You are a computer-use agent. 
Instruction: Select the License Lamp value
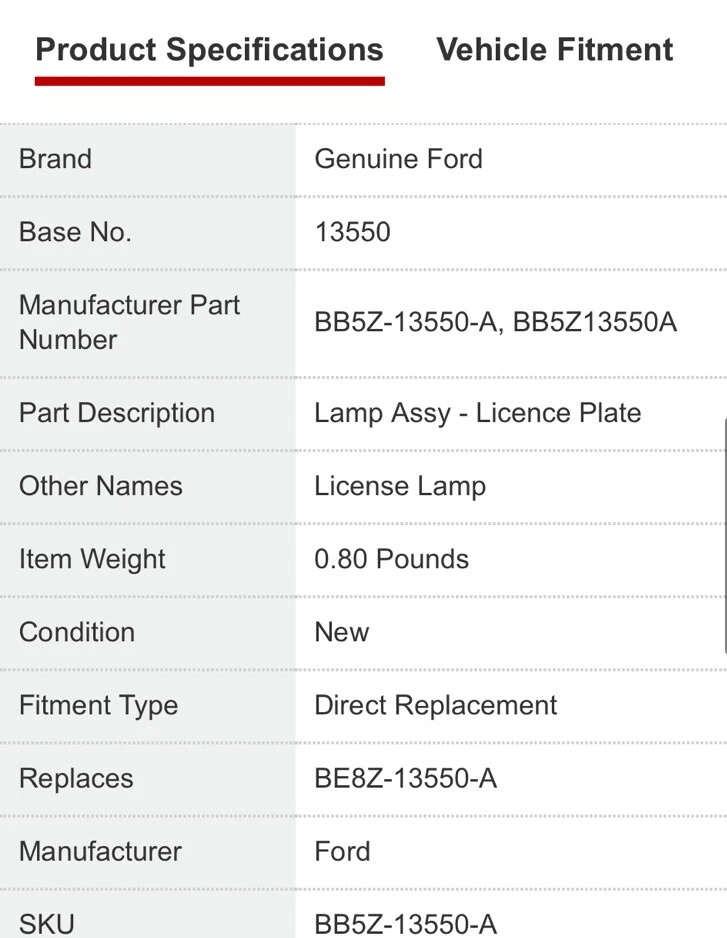[400, 485]
